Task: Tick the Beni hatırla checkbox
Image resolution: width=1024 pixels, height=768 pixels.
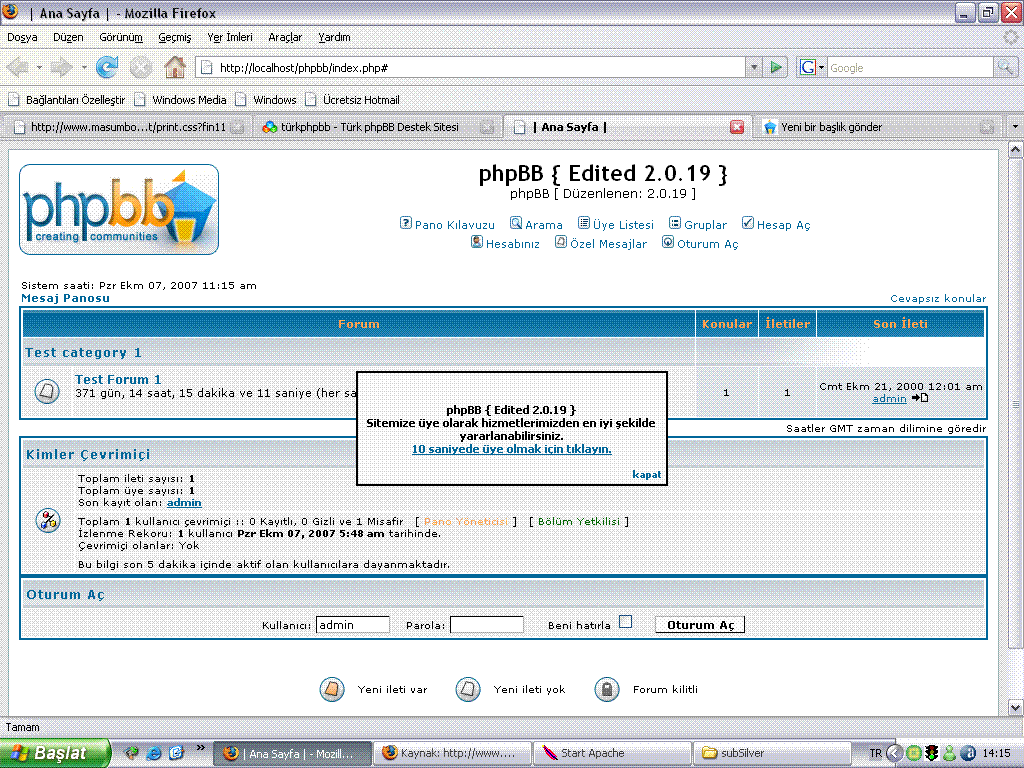Action: click(x=626, y=622)
